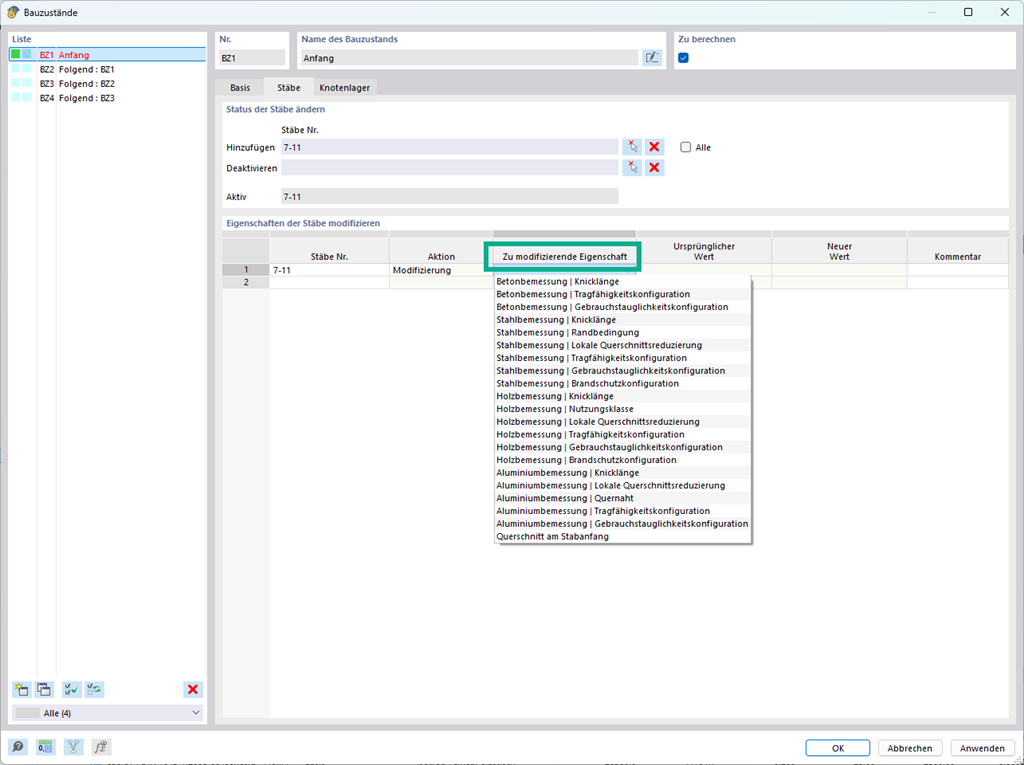Click the Abbrechen button
This screenshot has height=765, width=1024.
click(x=909, y=748)
